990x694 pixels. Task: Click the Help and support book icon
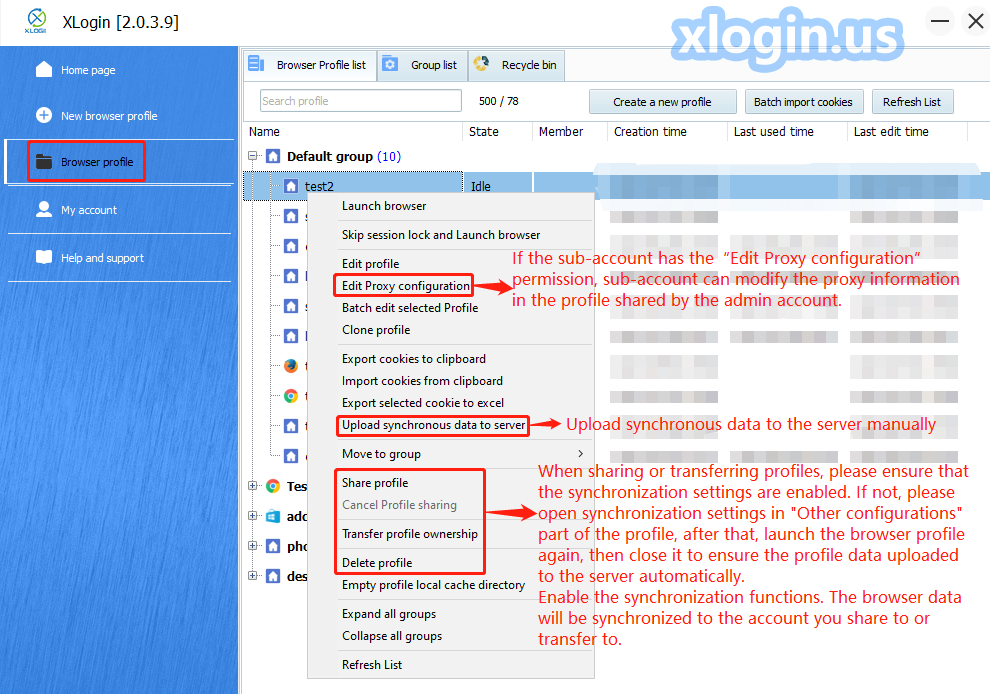[44, 257]
